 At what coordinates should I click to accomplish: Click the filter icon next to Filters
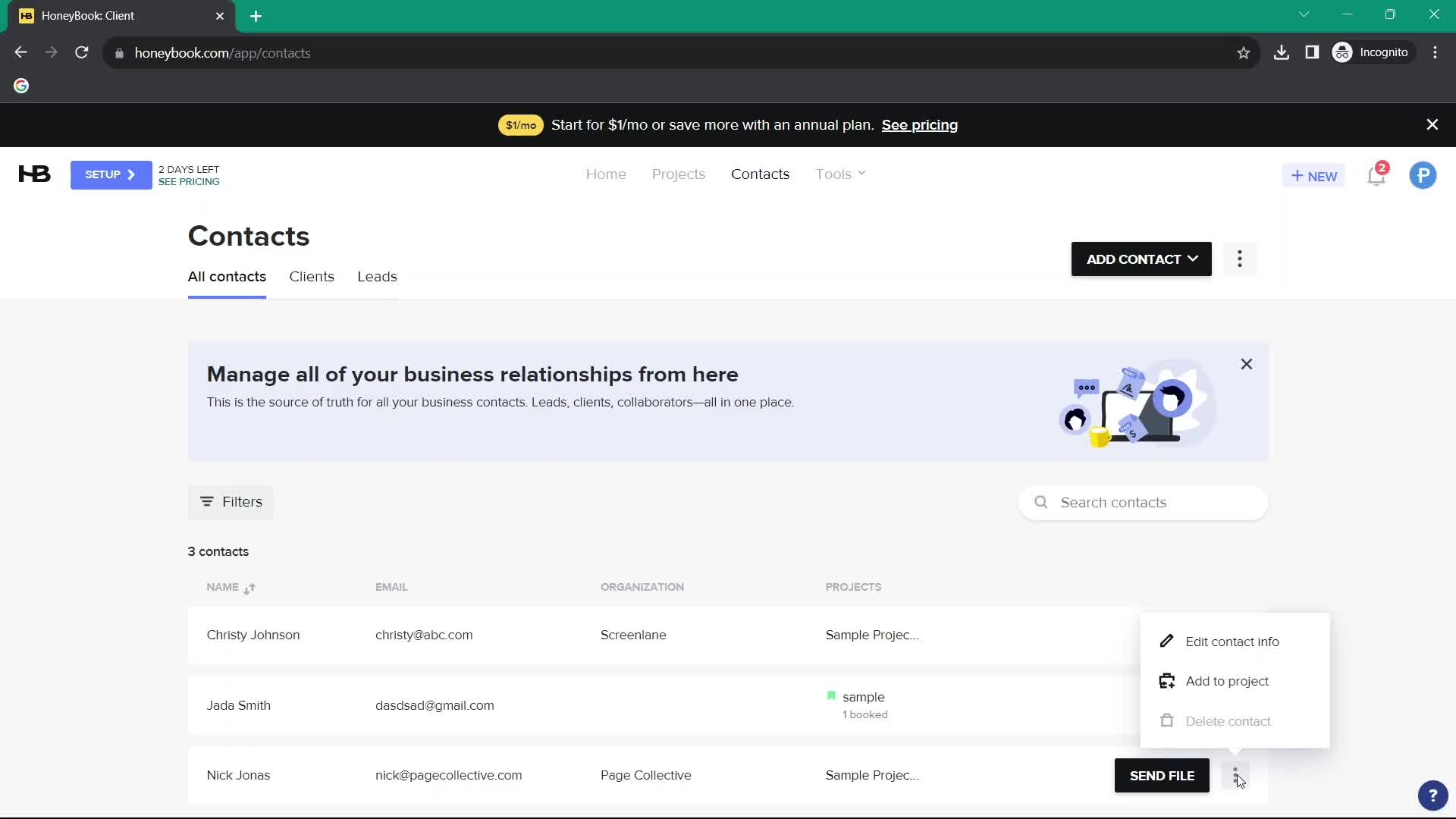(x=207, y=501)
